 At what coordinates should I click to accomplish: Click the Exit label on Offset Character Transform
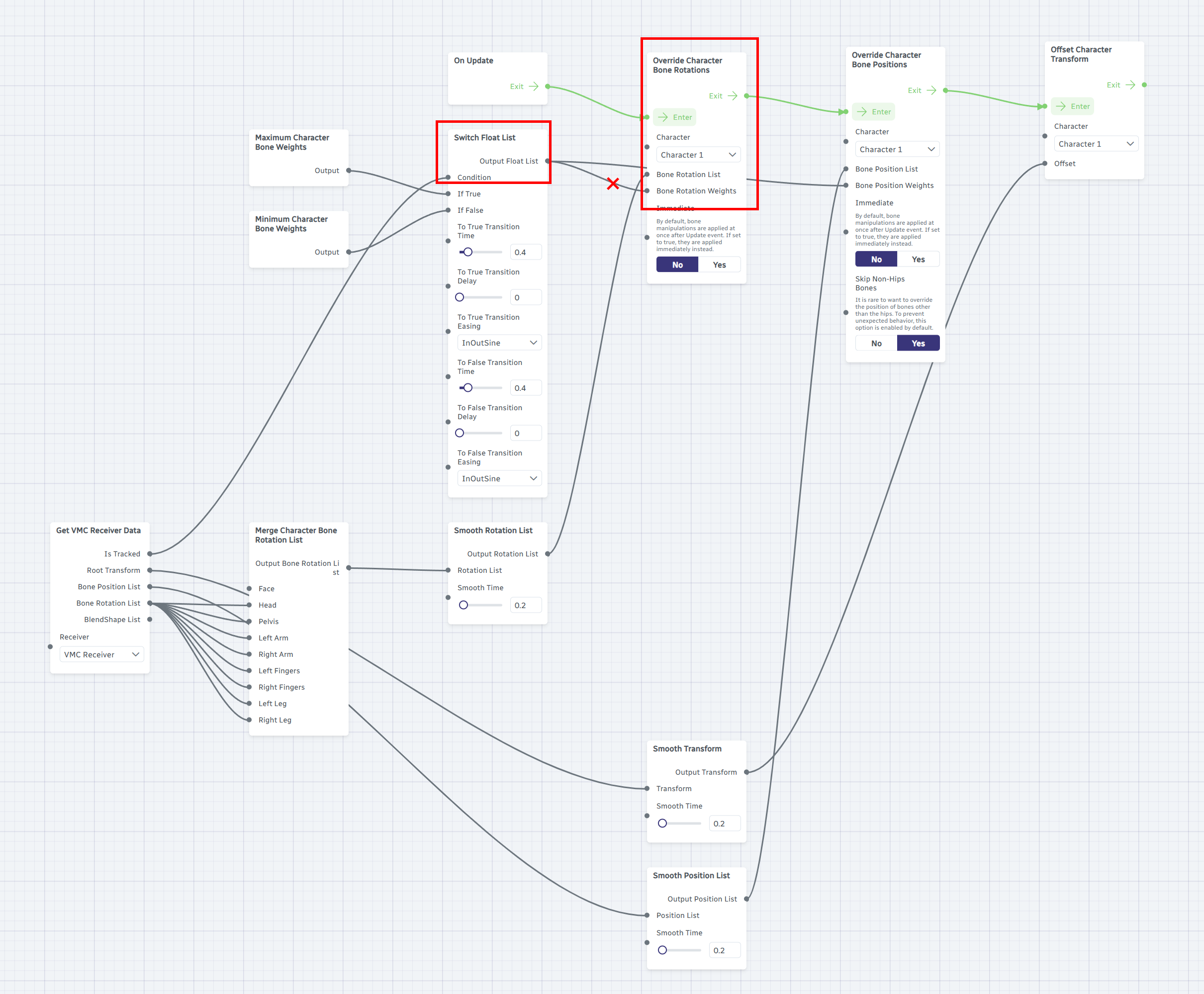(x=1113, y=85)
